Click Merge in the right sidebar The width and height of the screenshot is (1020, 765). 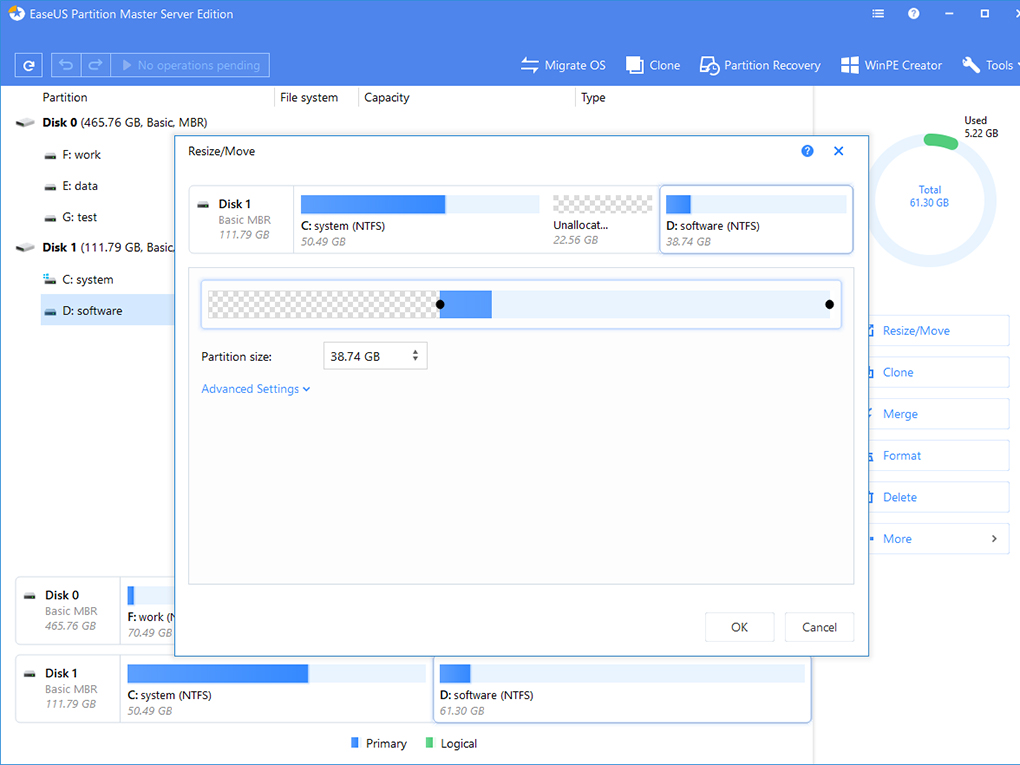pyautogui.click(x=939, y=414)
